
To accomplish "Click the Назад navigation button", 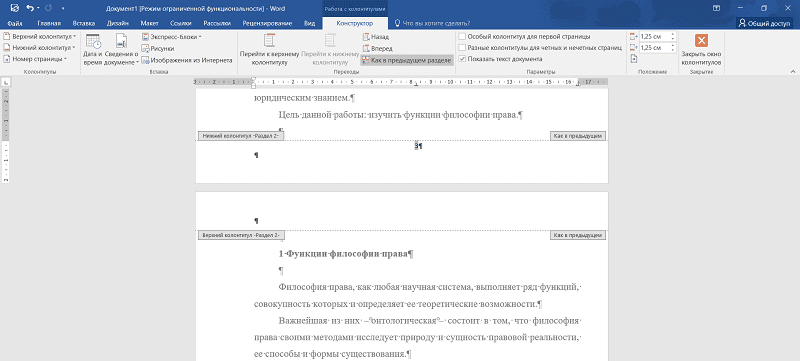I will [x=376, y=37].
